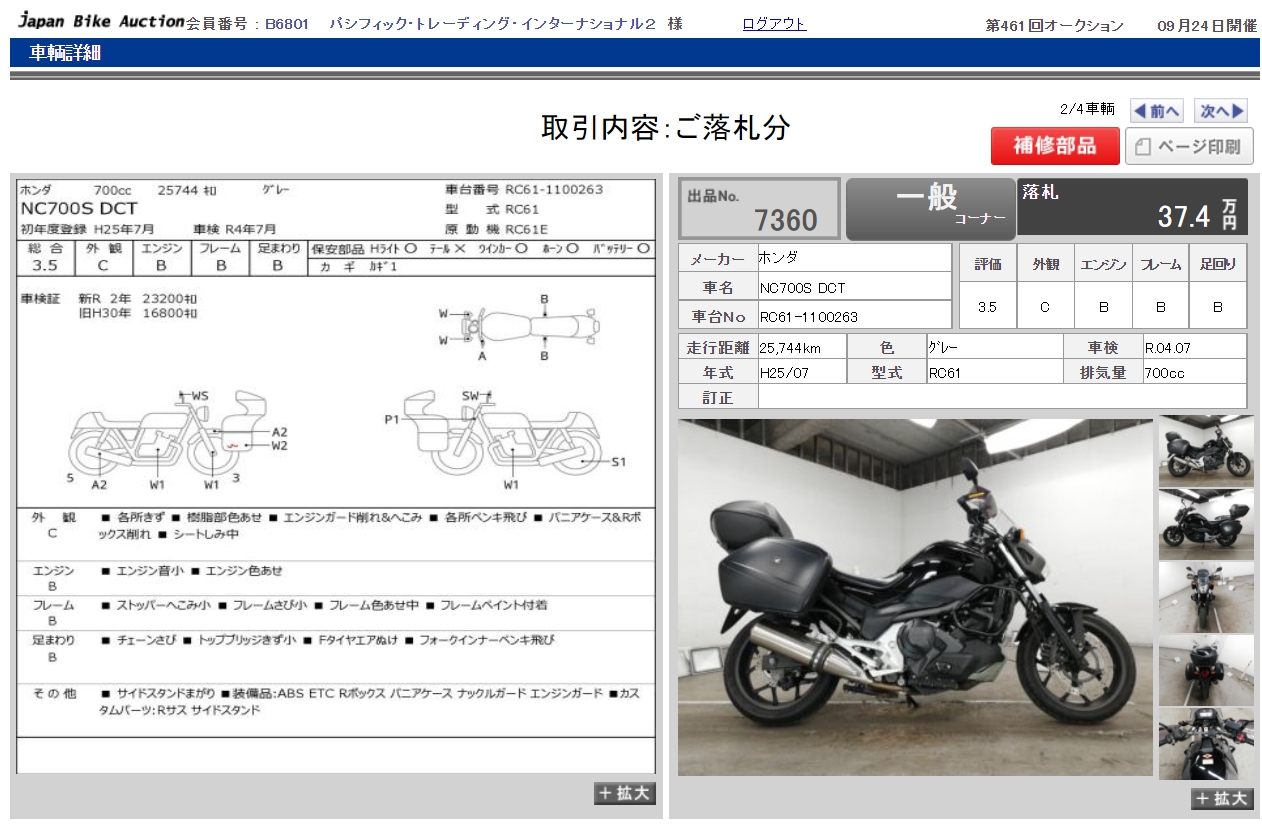Click the 一般コーナー corner label
The image size is (1262, 828).
pos(930,208)
